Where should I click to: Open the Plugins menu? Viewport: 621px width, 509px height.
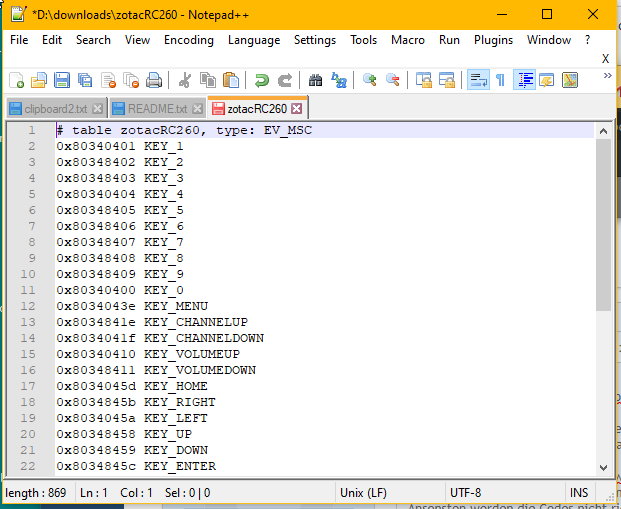click(x=493, y=40)
